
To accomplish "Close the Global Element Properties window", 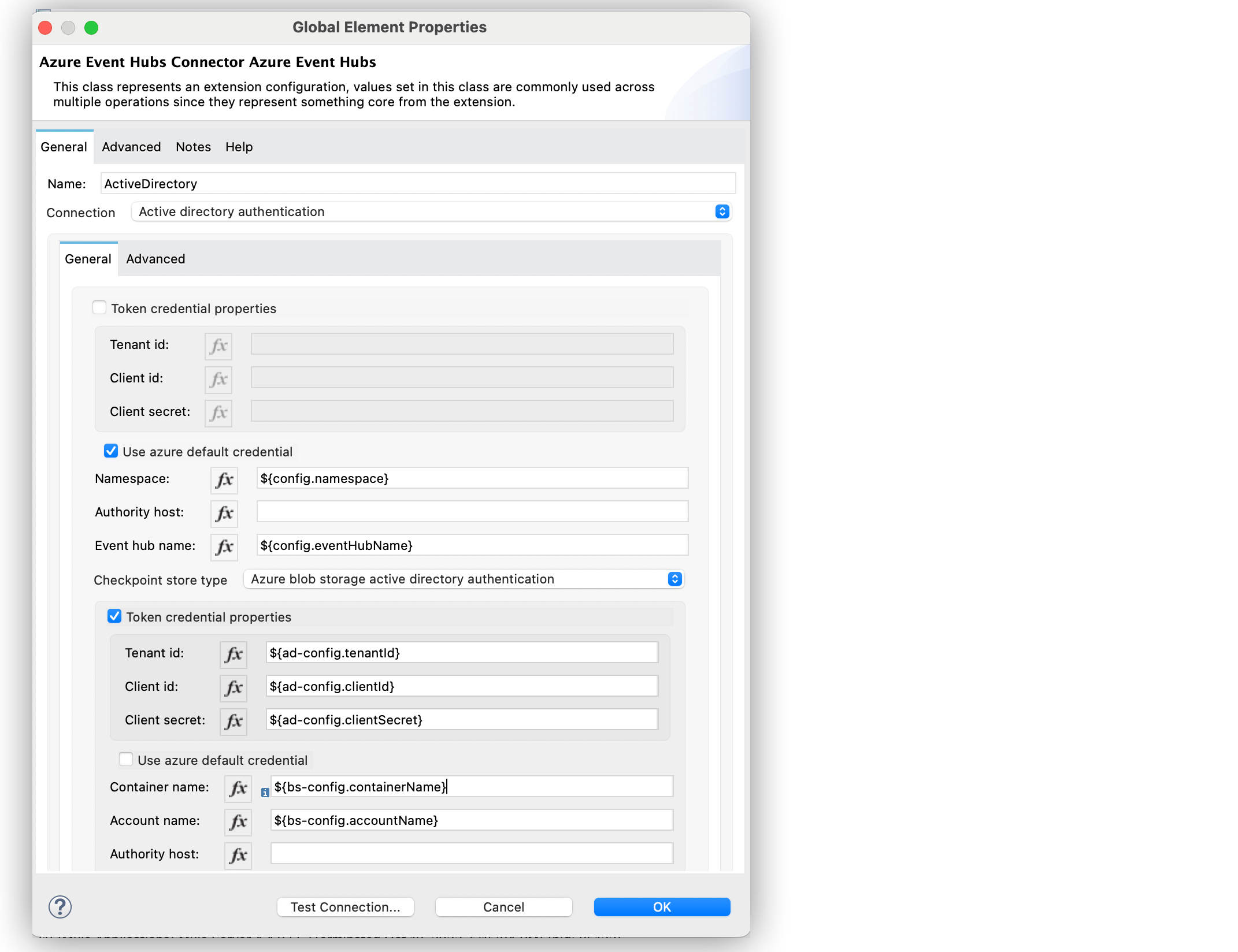I will coord(45,28).
